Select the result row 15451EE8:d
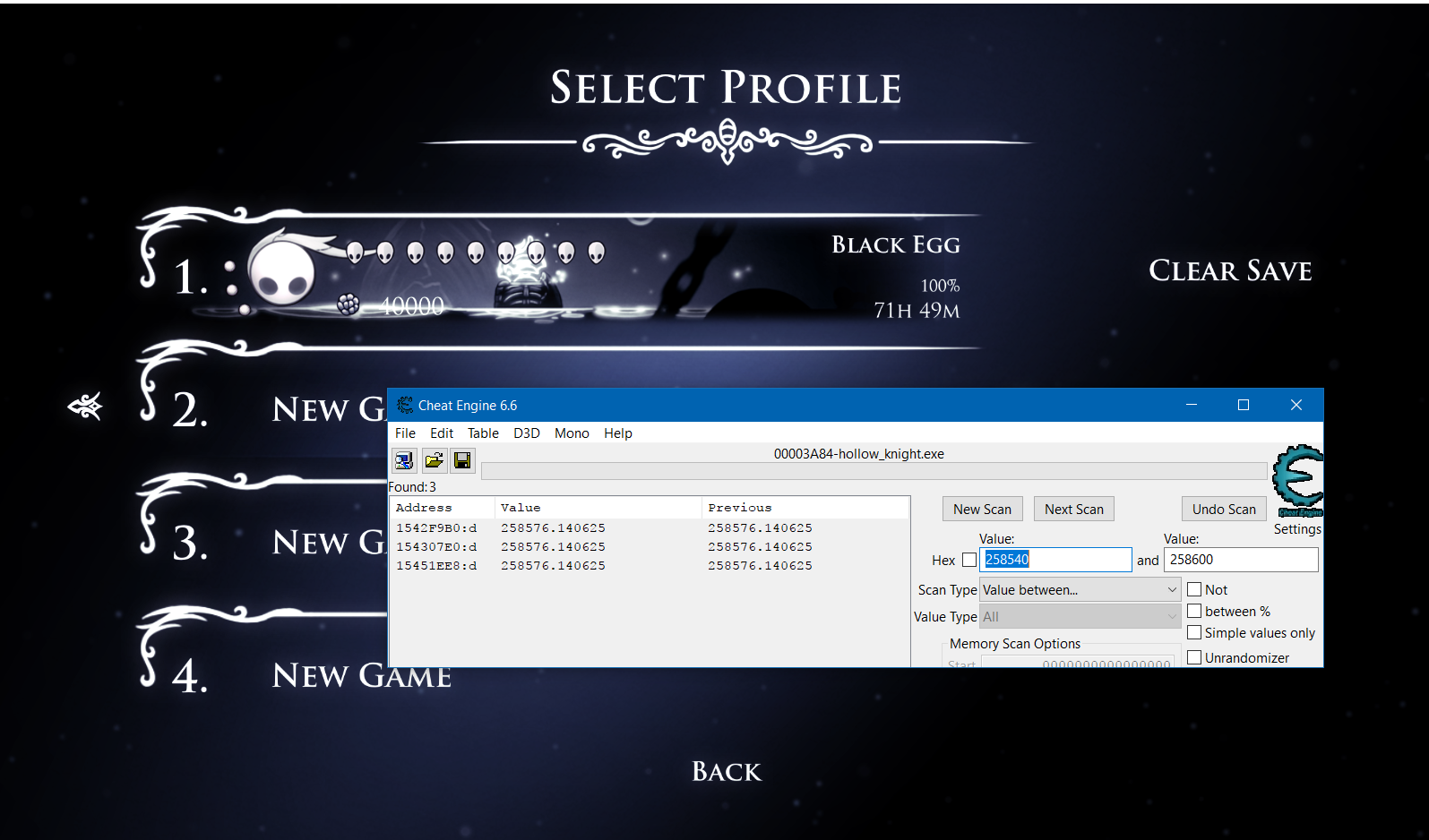The image size is (1429, 840). (650, 566)
